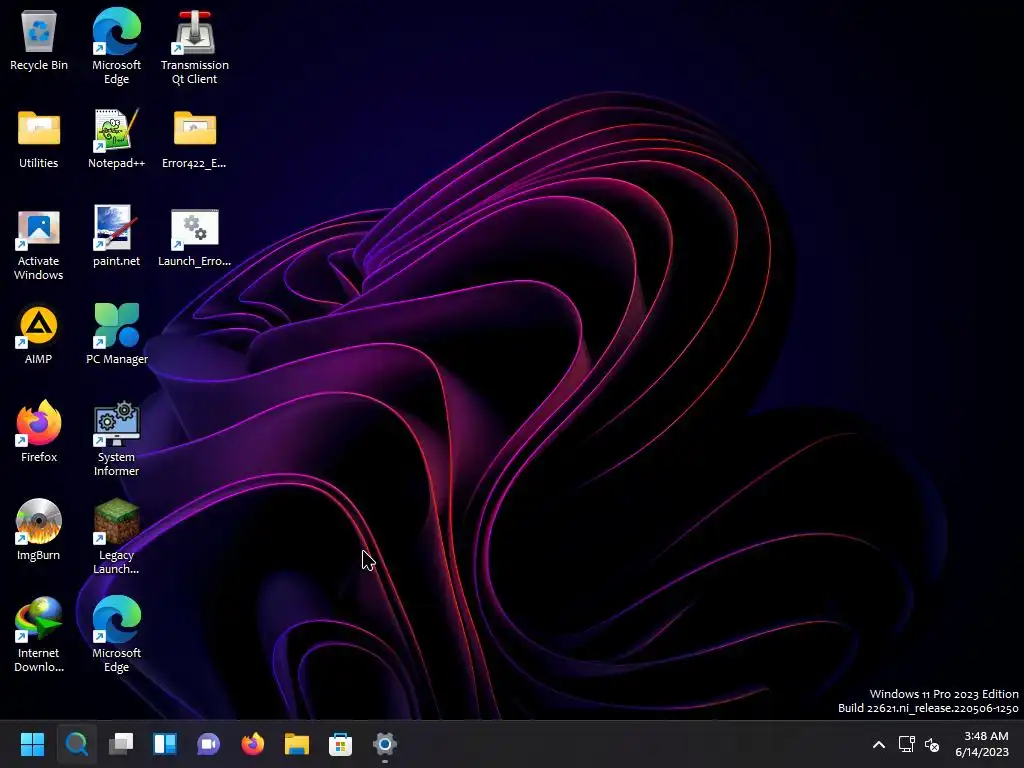Select the Legacy Launch... Minecraft icon
Viewport: 1024px width, 768px height.
point(116,537)
